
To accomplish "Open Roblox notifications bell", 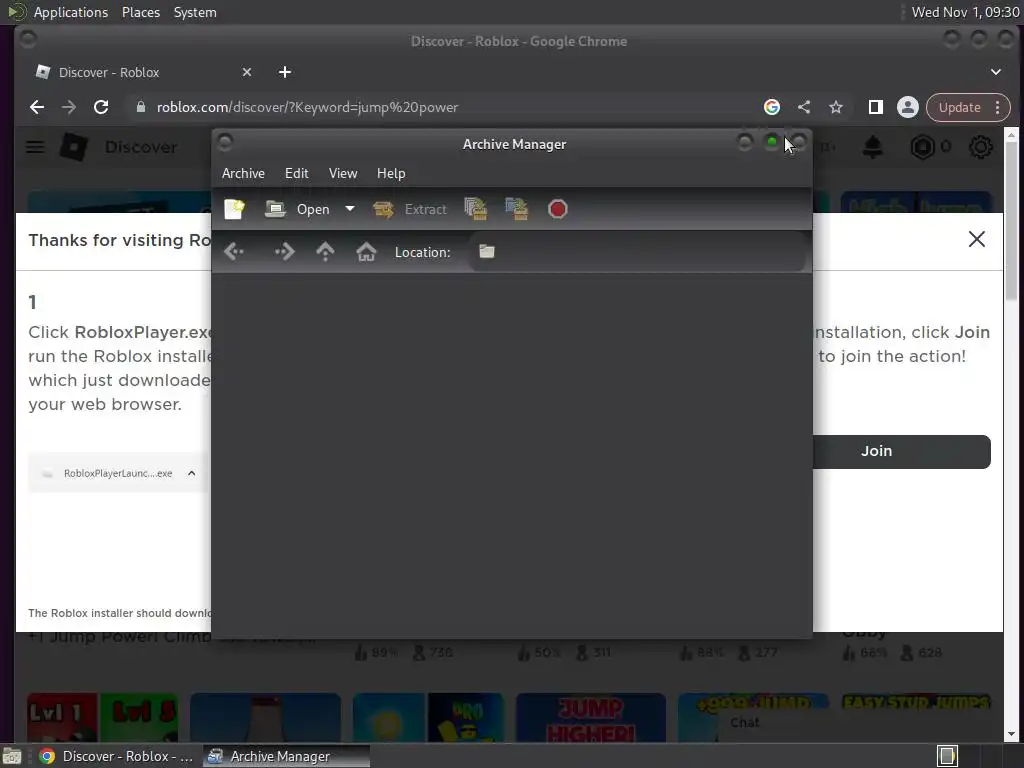I will pyautogui.click(x=872, y=147).
